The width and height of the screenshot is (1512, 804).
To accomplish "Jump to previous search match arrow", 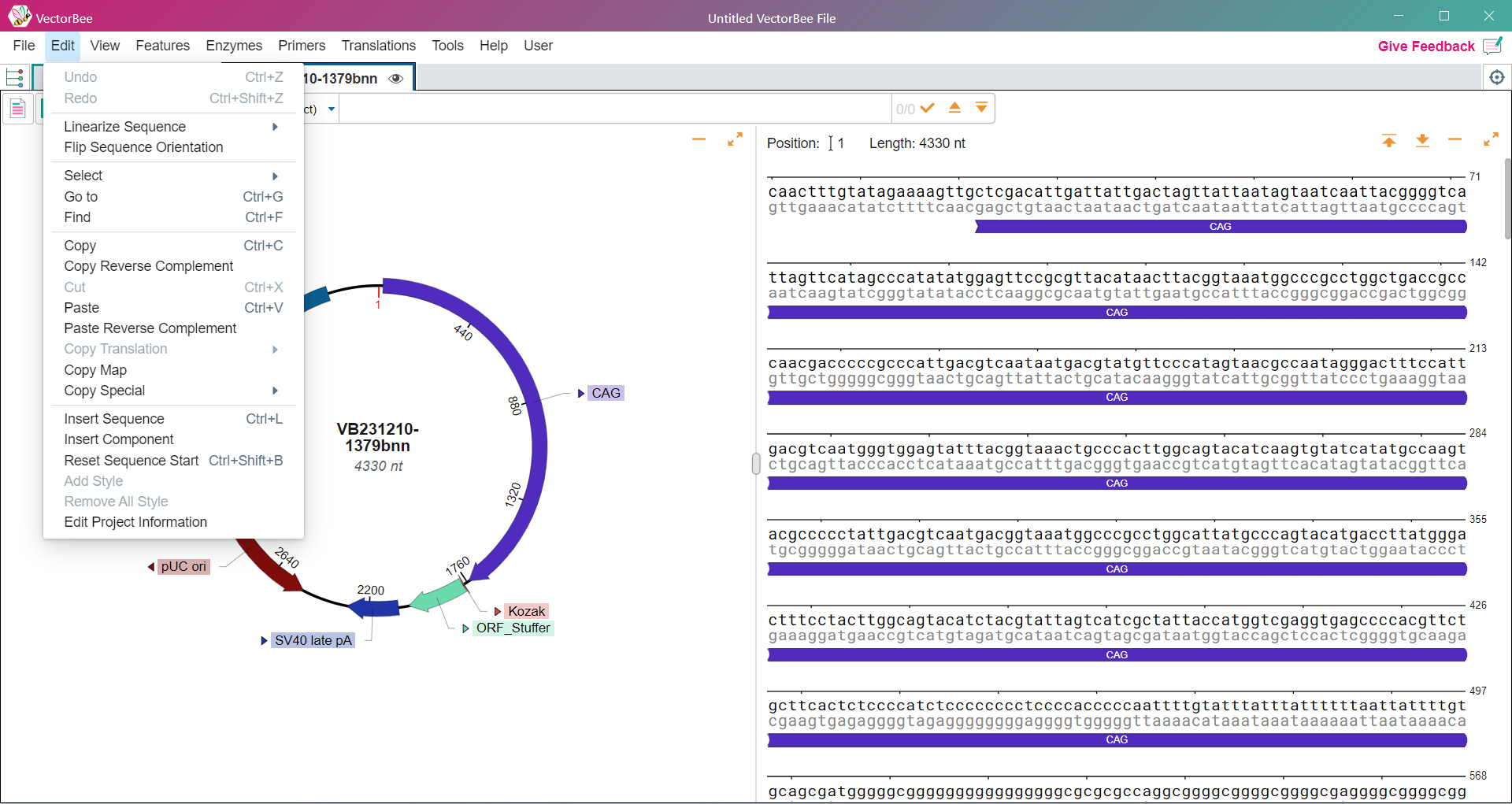I will (954, 108).
